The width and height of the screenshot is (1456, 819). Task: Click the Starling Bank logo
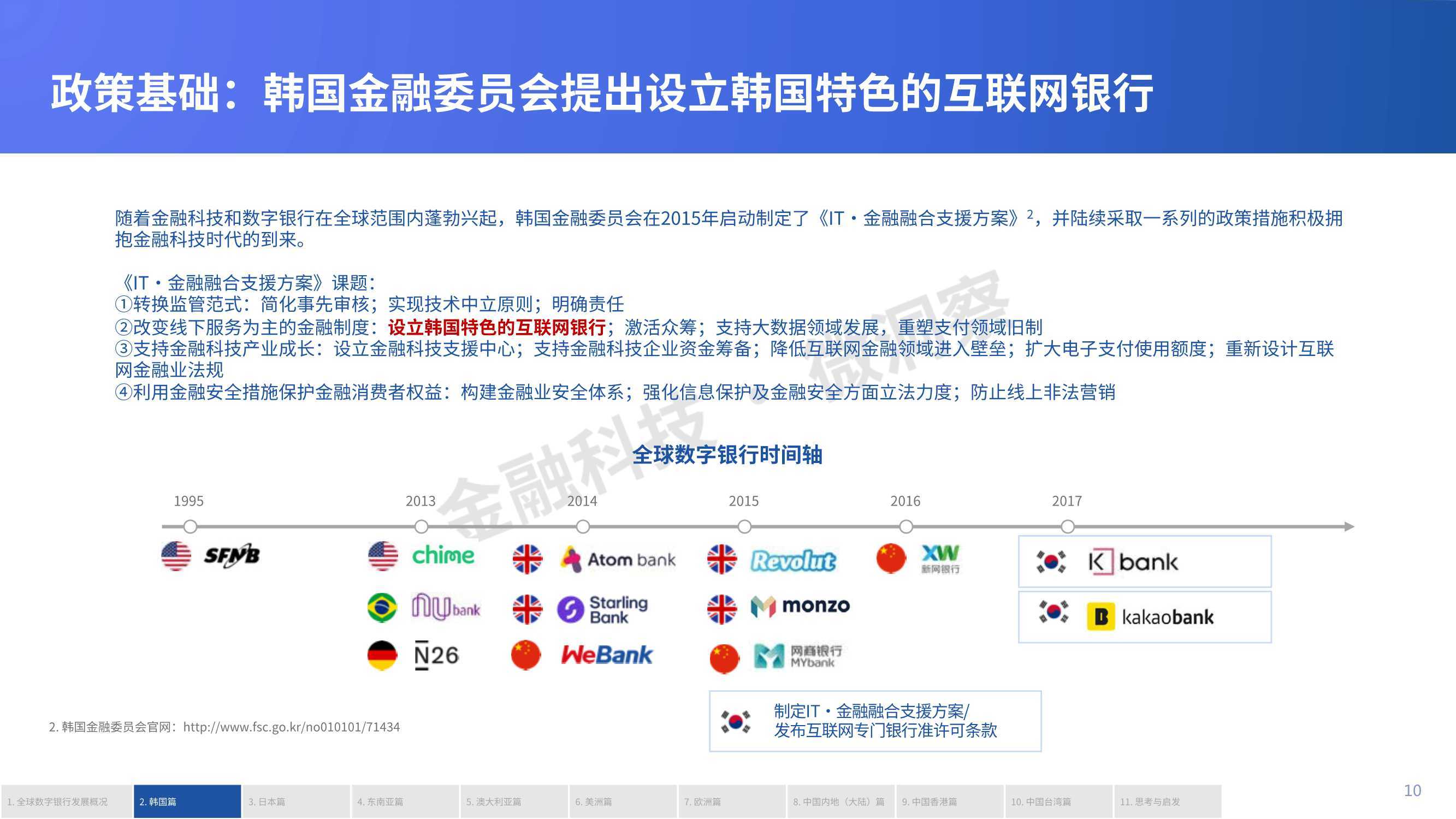[602, 609]
